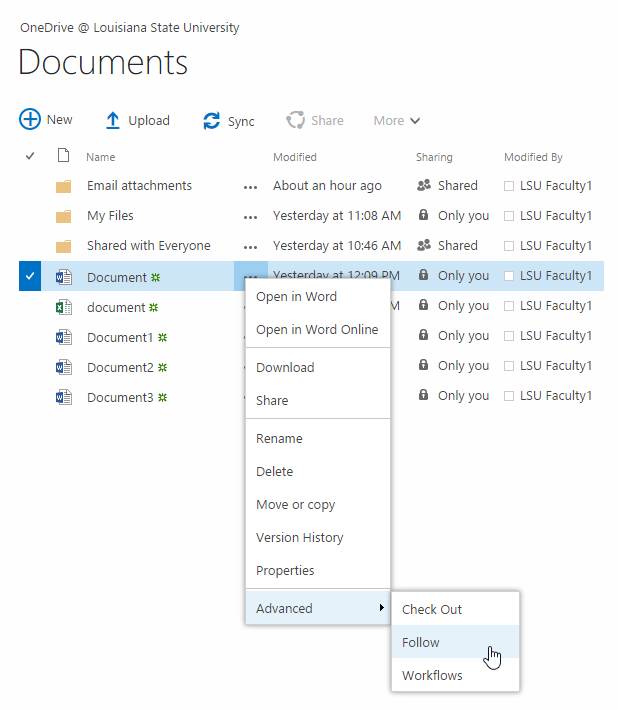The height and width of the screenshot is (710, 618).
Task: Click the Word icon beside Document3
Action: pyautogui.click(x=64, y=397)
